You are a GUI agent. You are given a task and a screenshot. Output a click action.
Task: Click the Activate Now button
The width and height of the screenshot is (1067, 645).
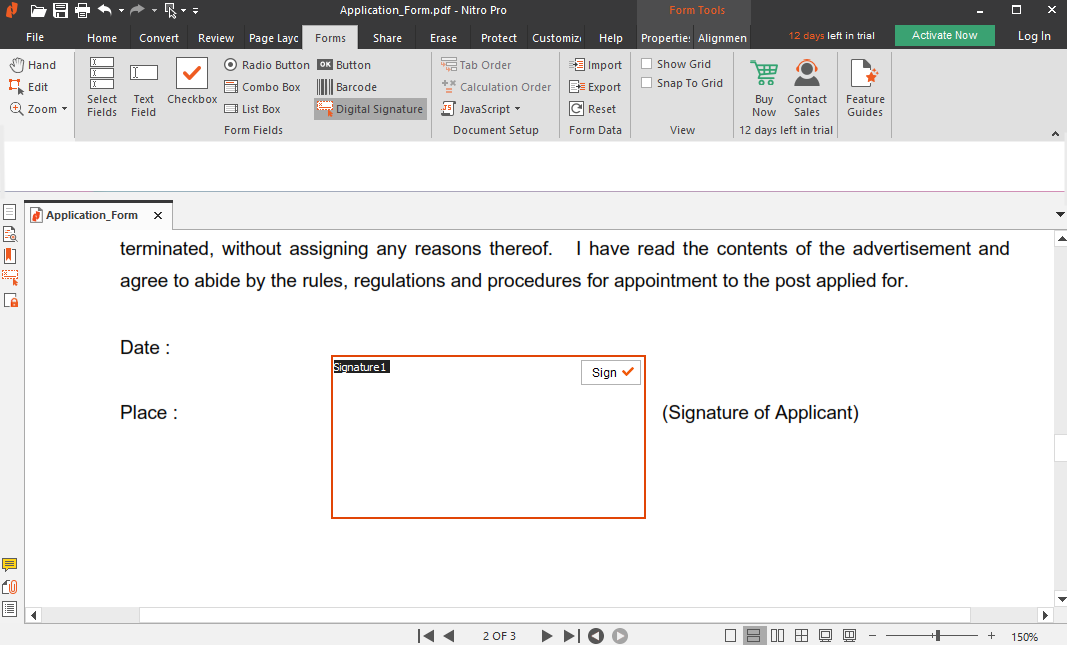tap(943, 34)
